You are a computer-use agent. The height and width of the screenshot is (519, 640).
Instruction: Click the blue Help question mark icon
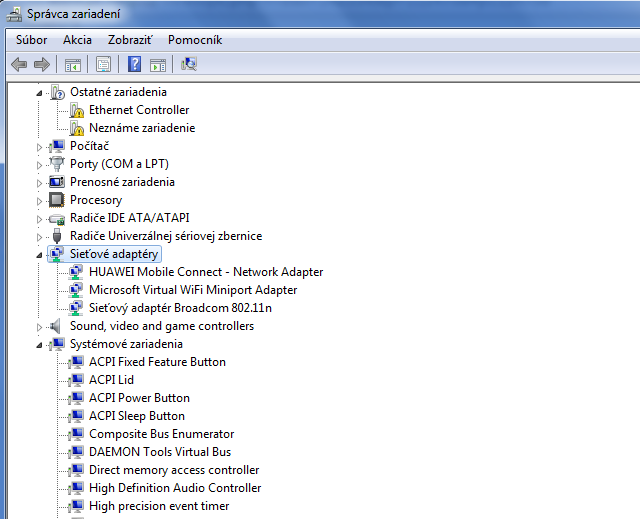pos(134,65)
